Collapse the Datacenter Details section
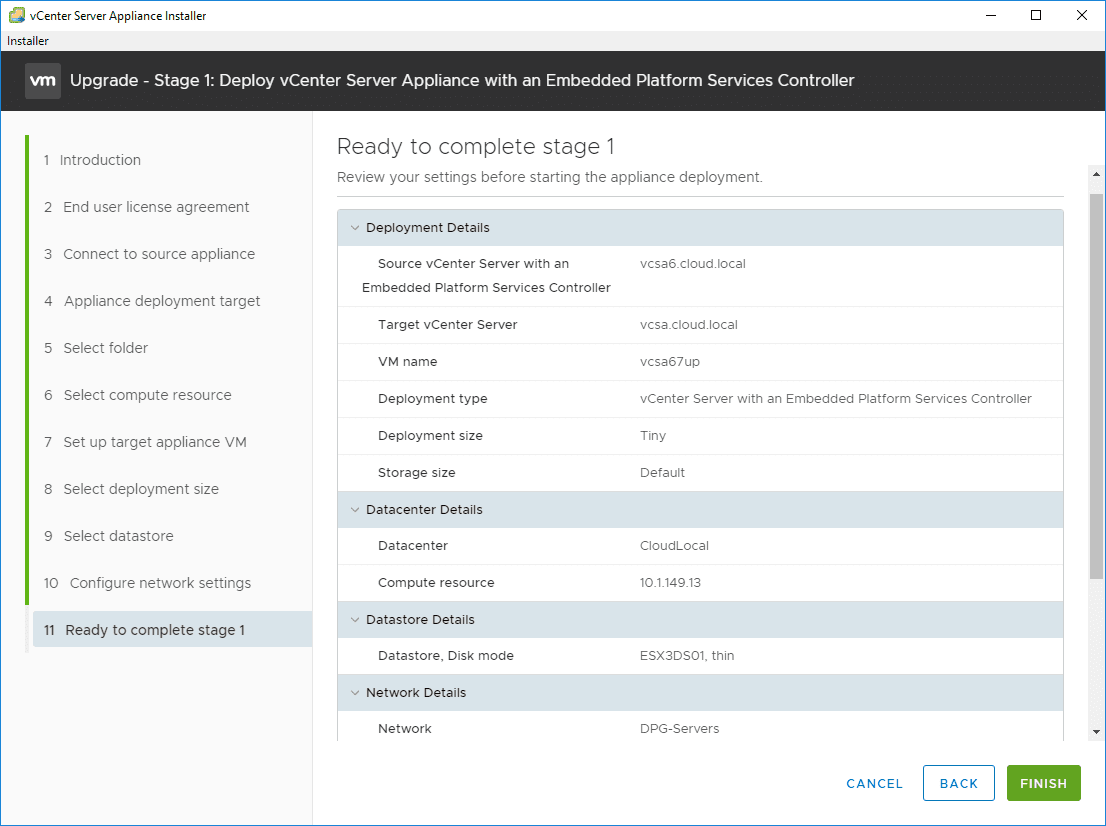Viewport: 1106px width, 826px height. point(354,510)
